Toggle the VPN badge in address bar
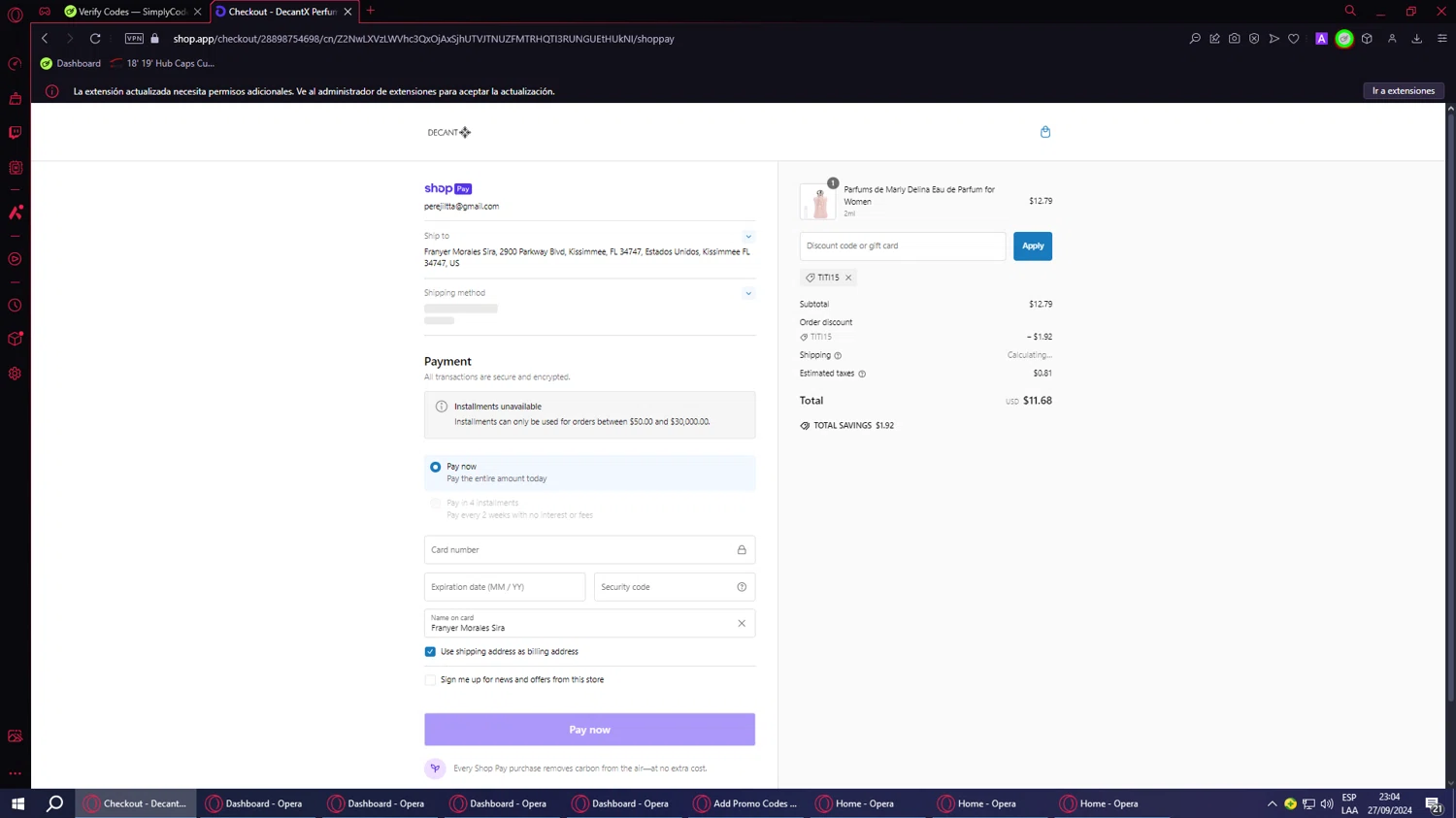The image size is (1456, 818). tap(134, 39)
